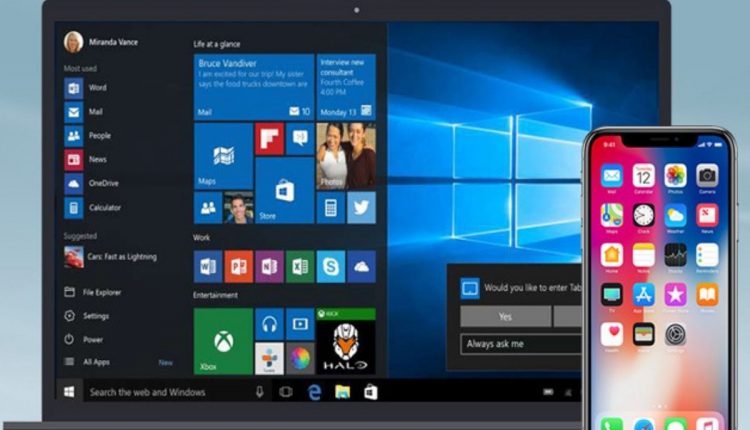Click the Windows Start button

click(69, 392)
